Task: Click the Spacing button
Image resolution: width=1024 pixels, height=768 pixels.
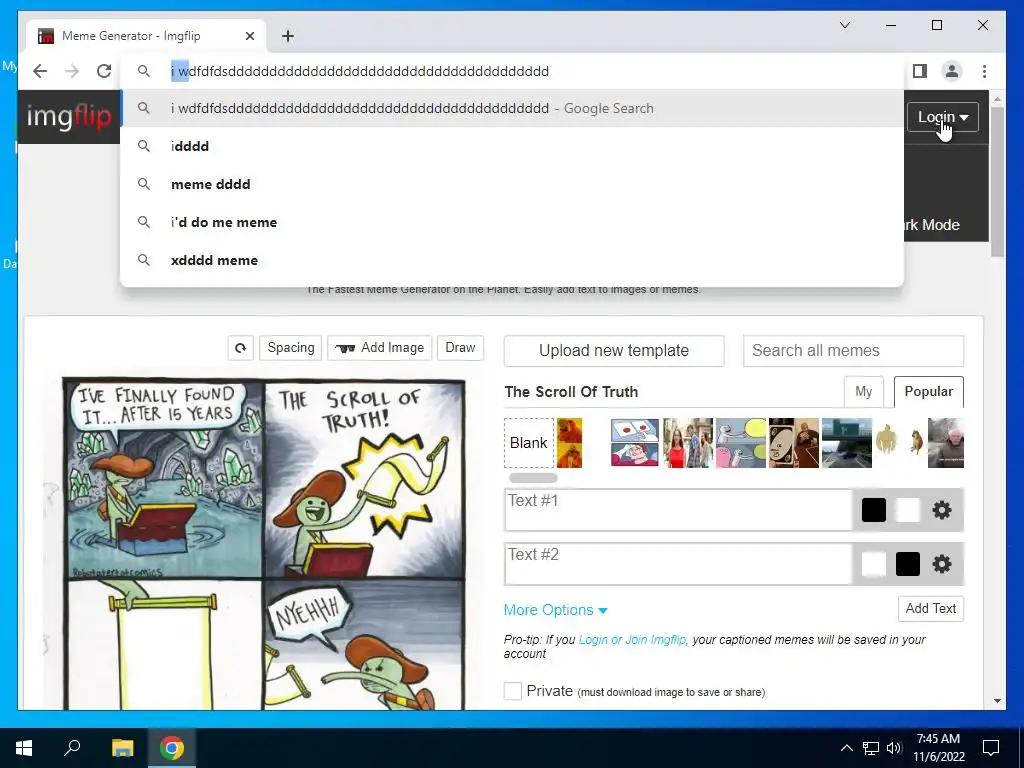Action: (x=291, y=347)
